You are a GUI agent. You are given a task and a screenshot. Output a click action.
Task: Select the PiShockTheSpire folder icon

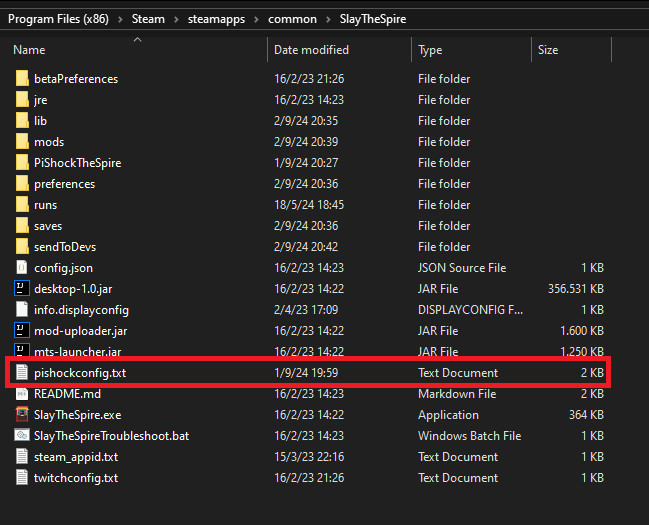(22, 163)
